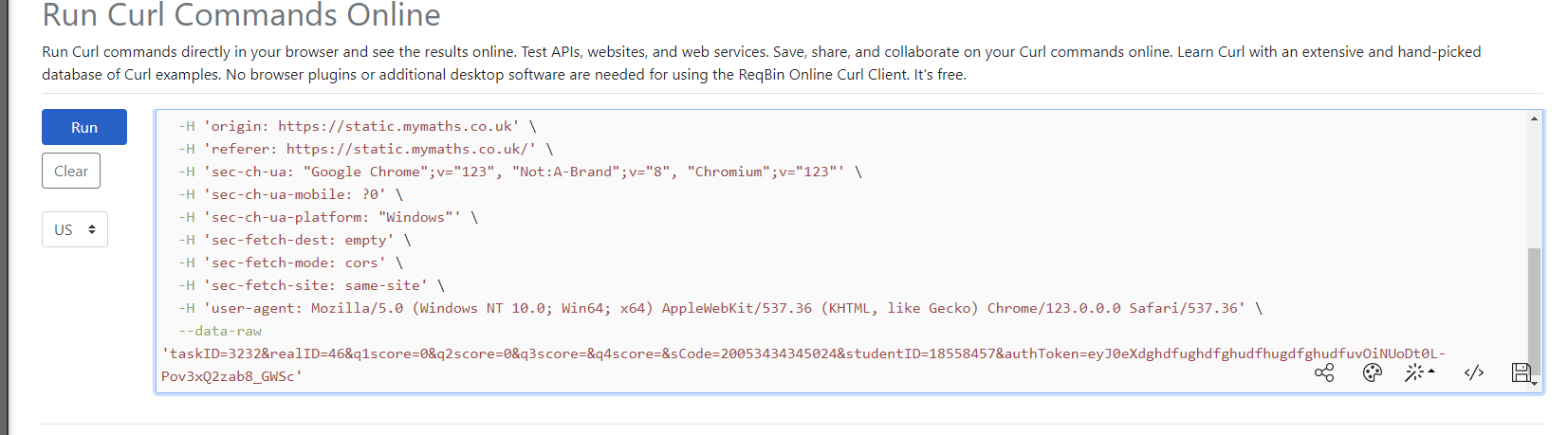This screenshot has width=1568, height=435.
Task: Click the code generator brackets icon
Action: pyautogui.click(x=1474, y=372)
